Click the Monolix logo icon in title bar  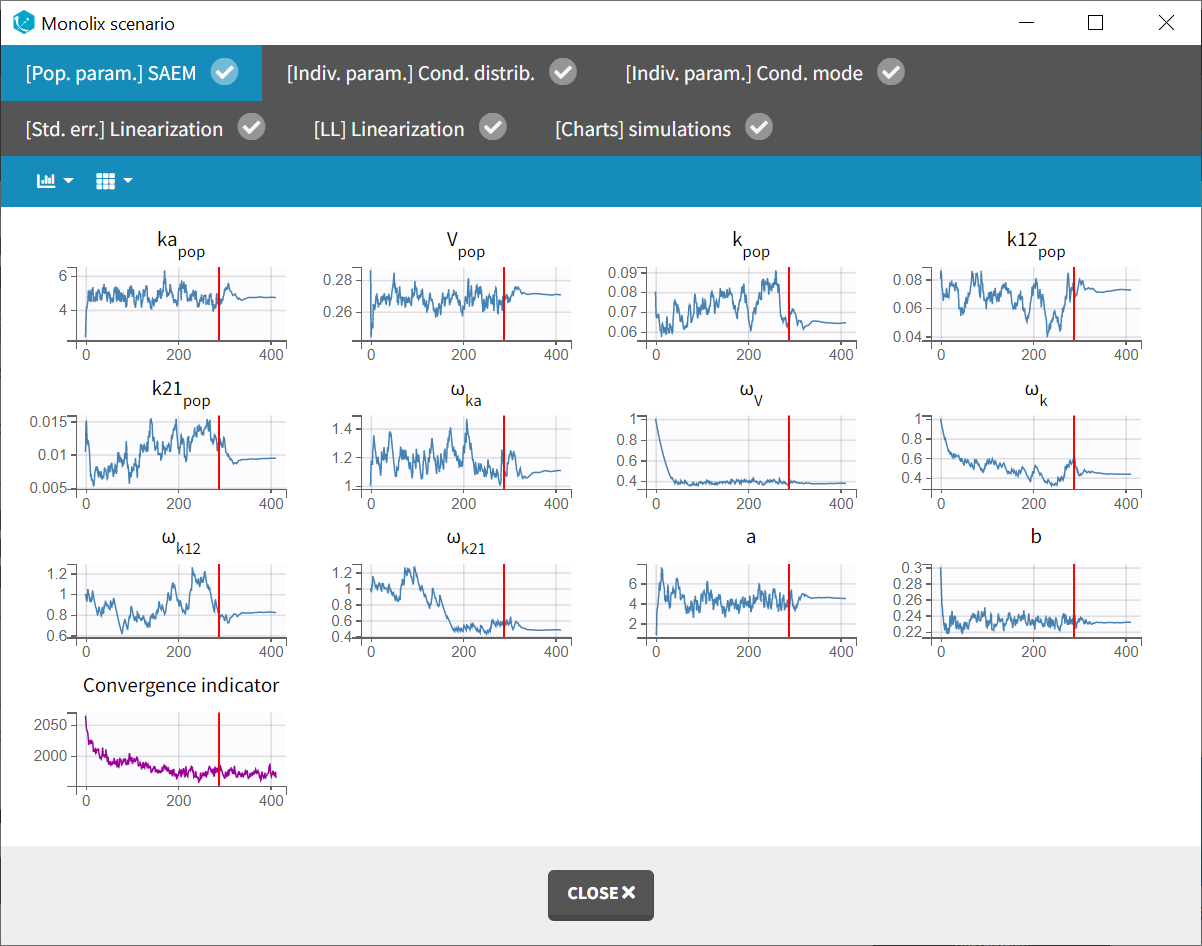pyautogui.click(x=23, y=22)
